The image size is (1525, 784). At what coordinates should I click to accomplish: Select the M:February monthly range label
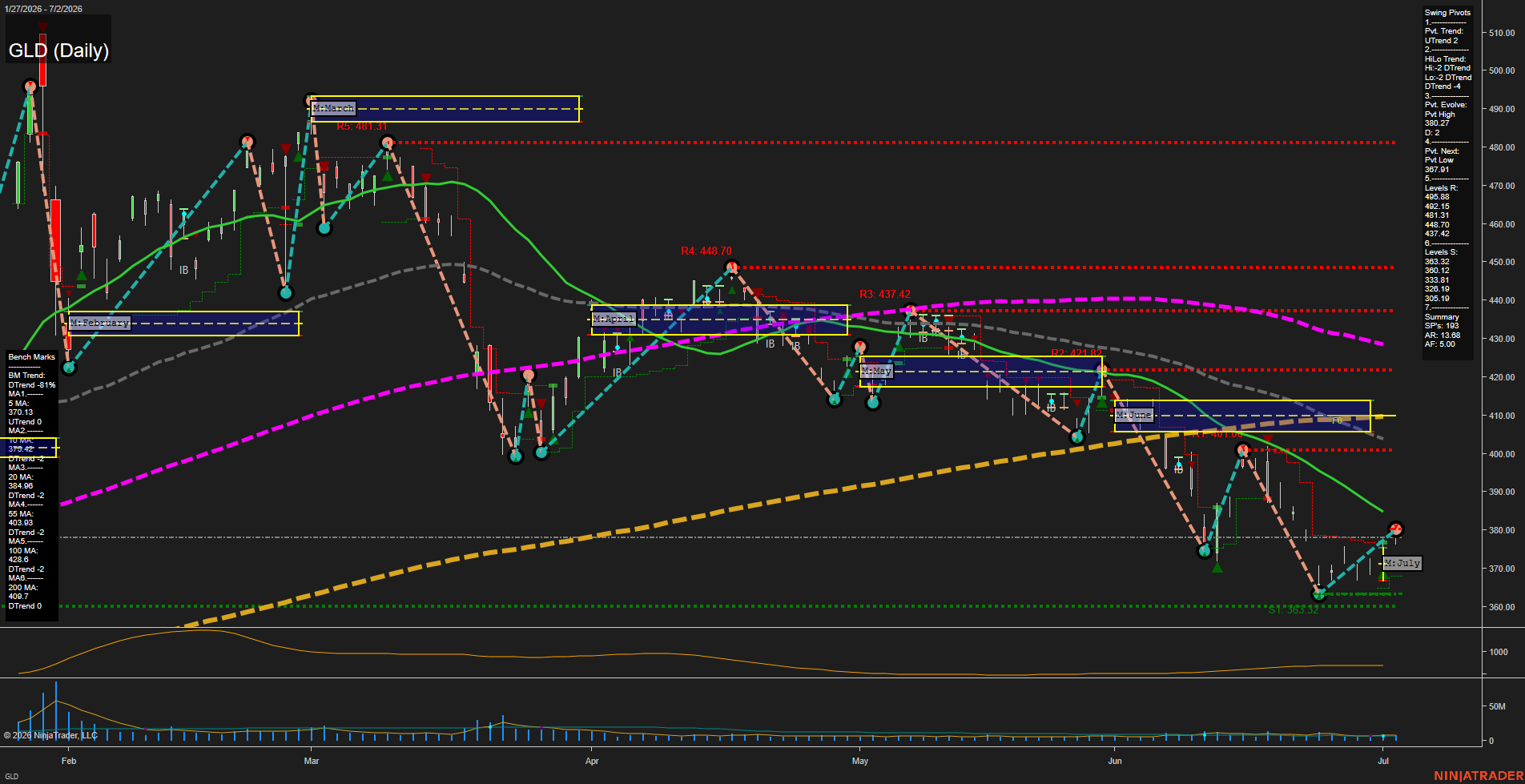click(x=99, y=323)
